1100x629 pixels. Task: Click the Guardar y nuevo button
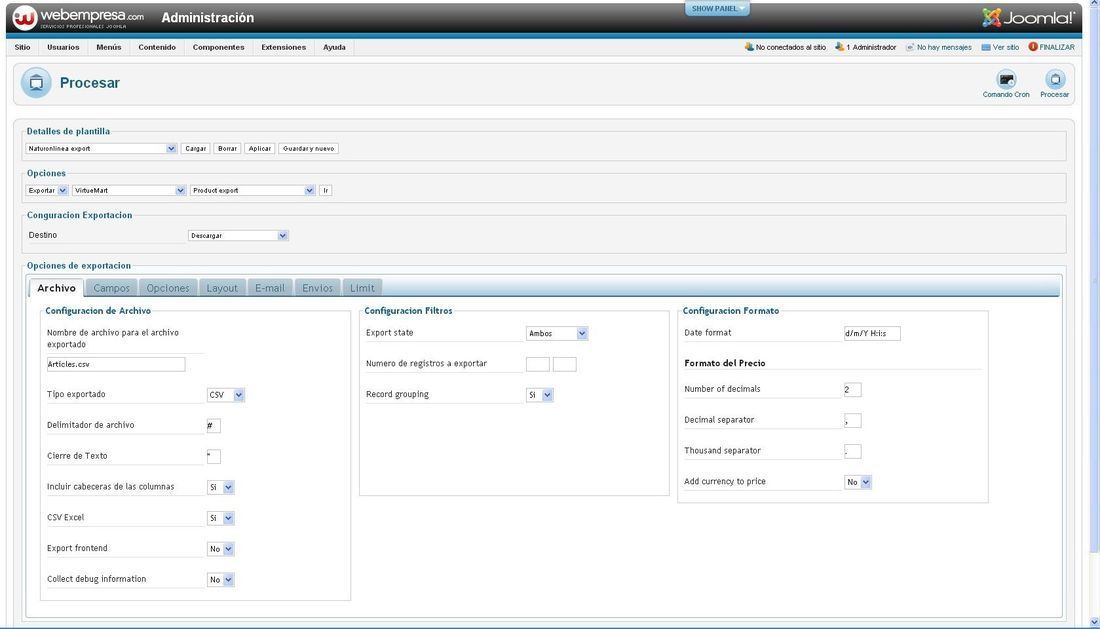309,149
